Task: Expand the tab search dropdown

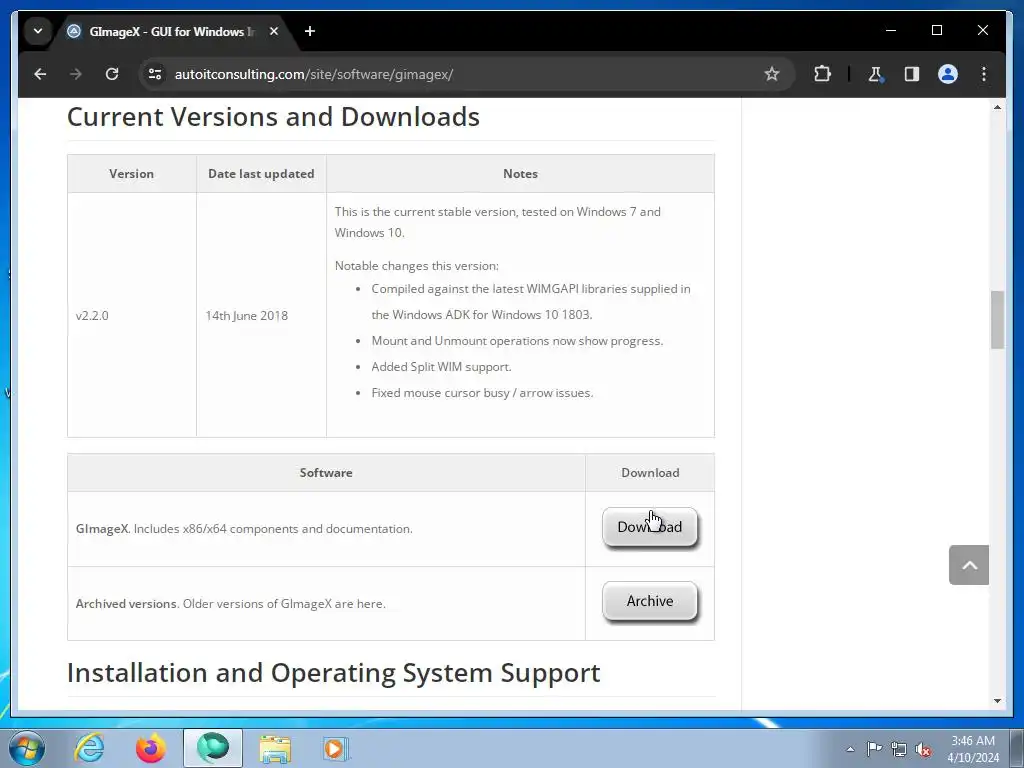Action: point(38,31)
